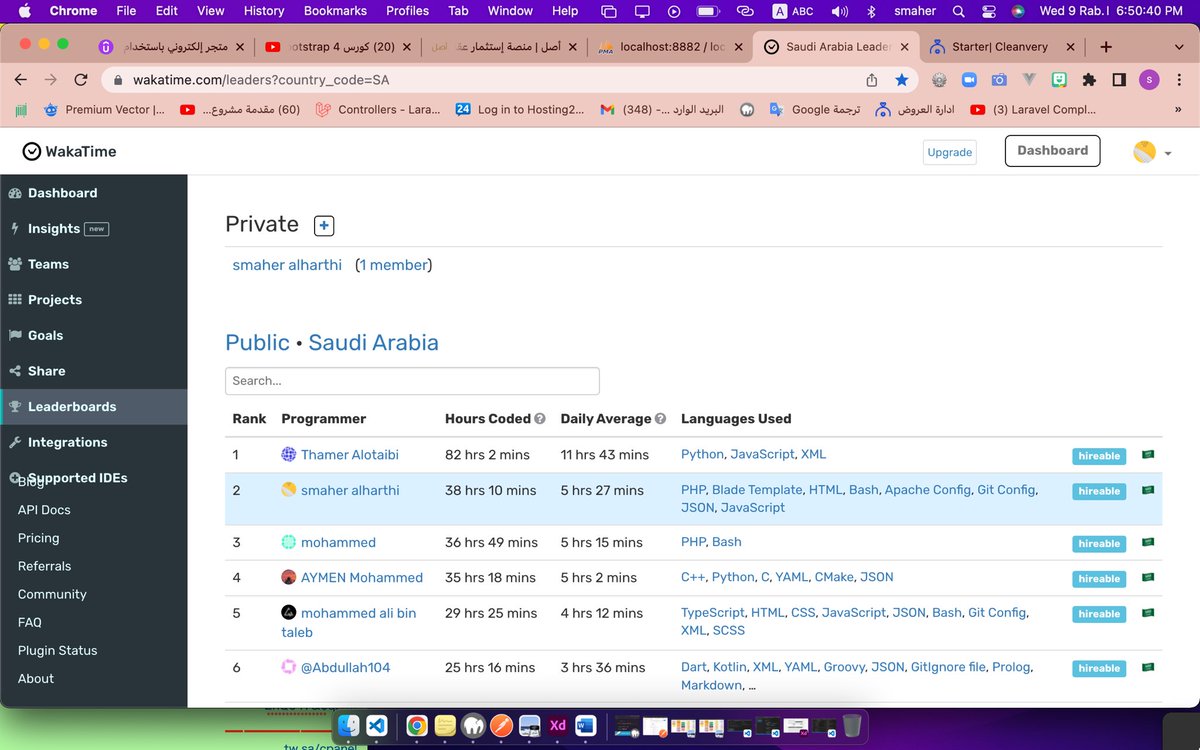Click the Python language link for Thamer Alotaibi

702,454
